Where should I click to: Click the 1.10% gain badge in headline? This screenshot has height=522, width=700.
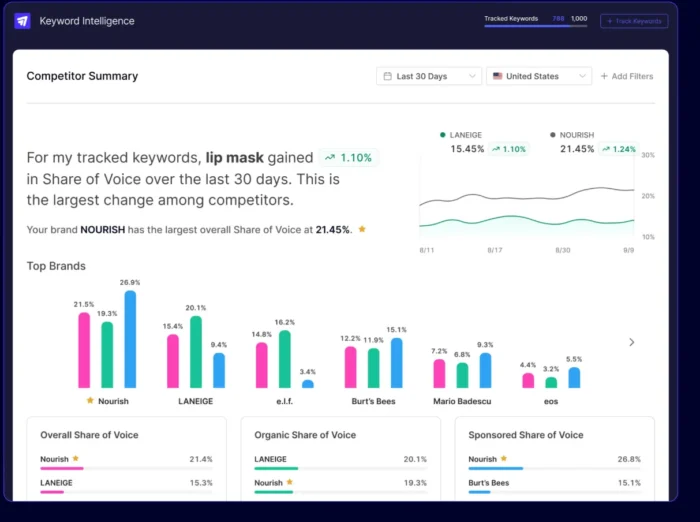click(348, 158)
